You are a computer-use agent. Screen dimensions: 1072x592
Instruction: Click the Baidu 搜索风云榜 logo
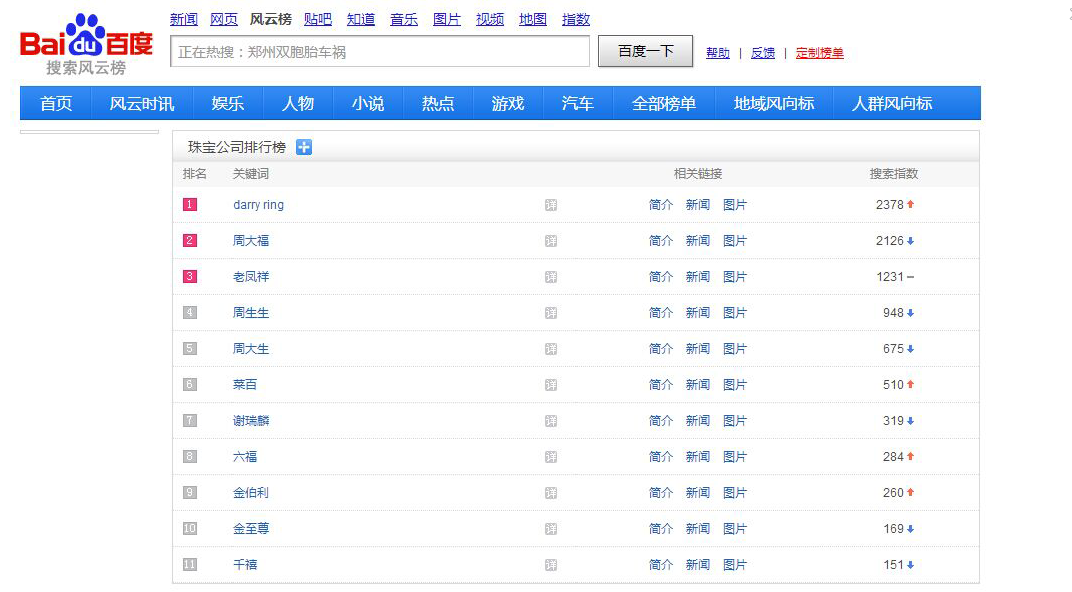(x=86, y=45)
